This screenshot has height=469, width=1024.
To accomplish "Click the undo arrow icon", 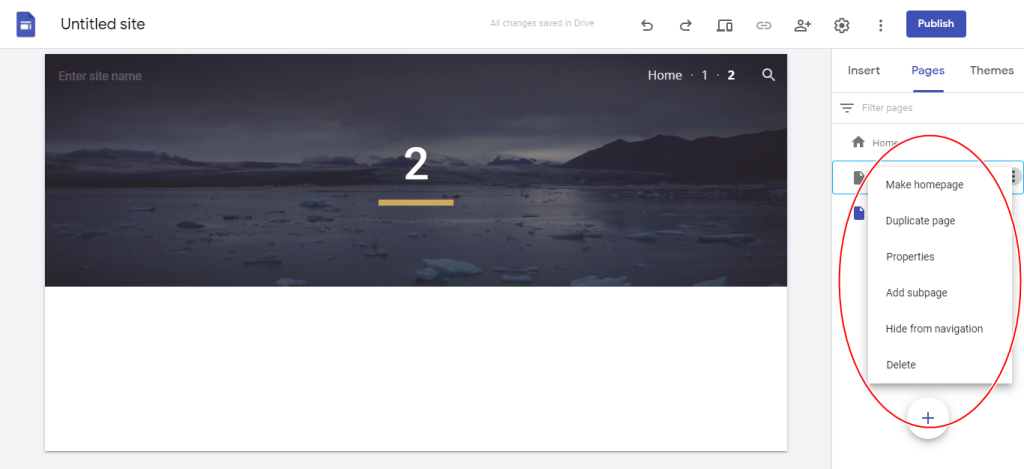I will [x=647, y=25].
